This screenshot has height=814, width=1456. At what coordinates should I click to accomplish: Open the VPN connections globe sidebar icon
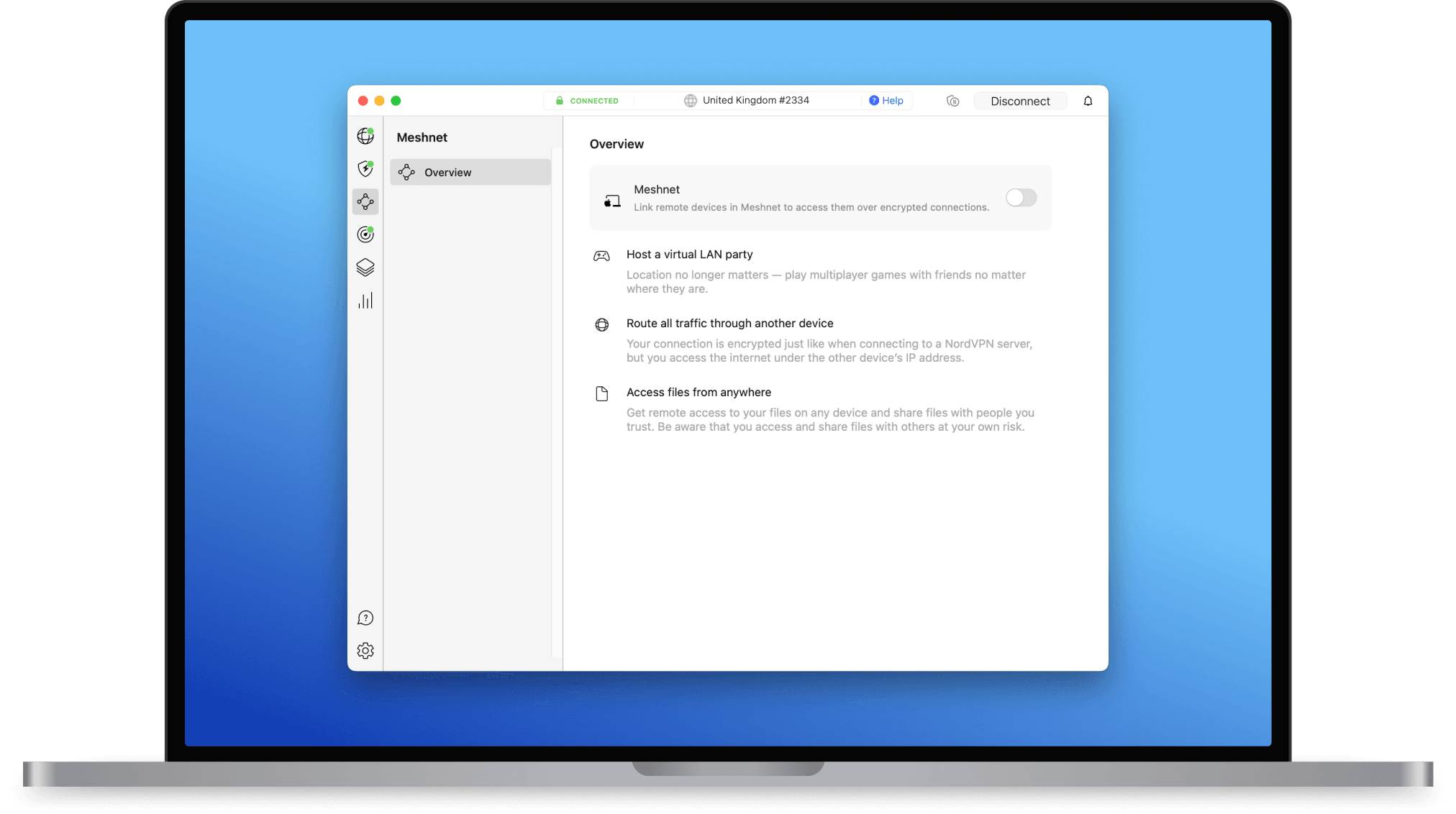click(365, 136)
